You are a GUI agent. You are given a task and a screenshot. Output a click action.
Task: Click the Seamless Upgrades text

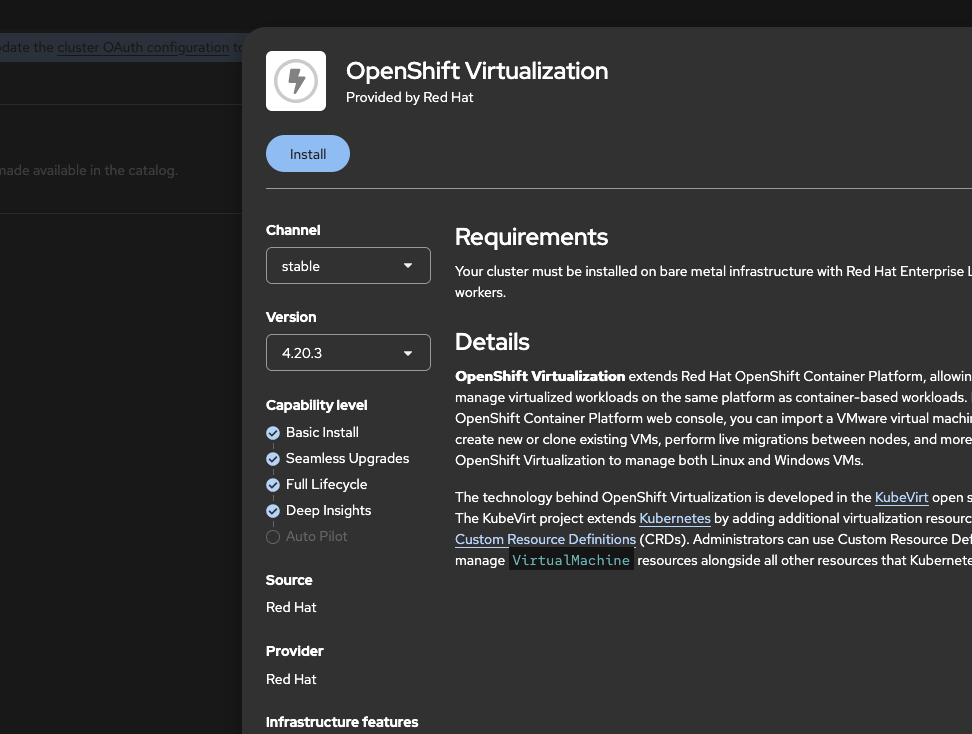coord(347,458)
